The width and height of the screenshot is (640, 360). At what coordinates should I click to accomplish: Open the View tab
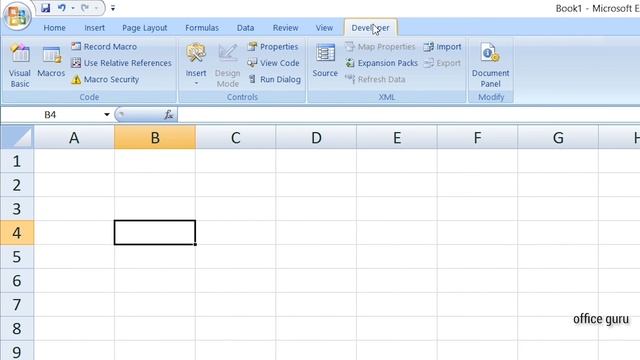pos(324,28)
